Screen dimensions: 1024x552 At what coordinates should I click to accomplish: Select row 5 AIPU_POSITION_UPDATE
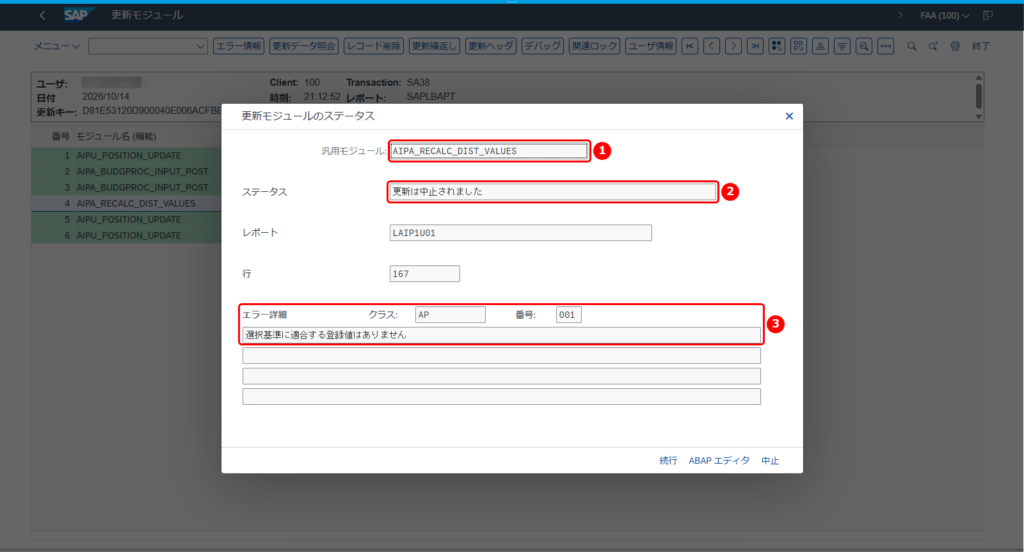(126, 219)
